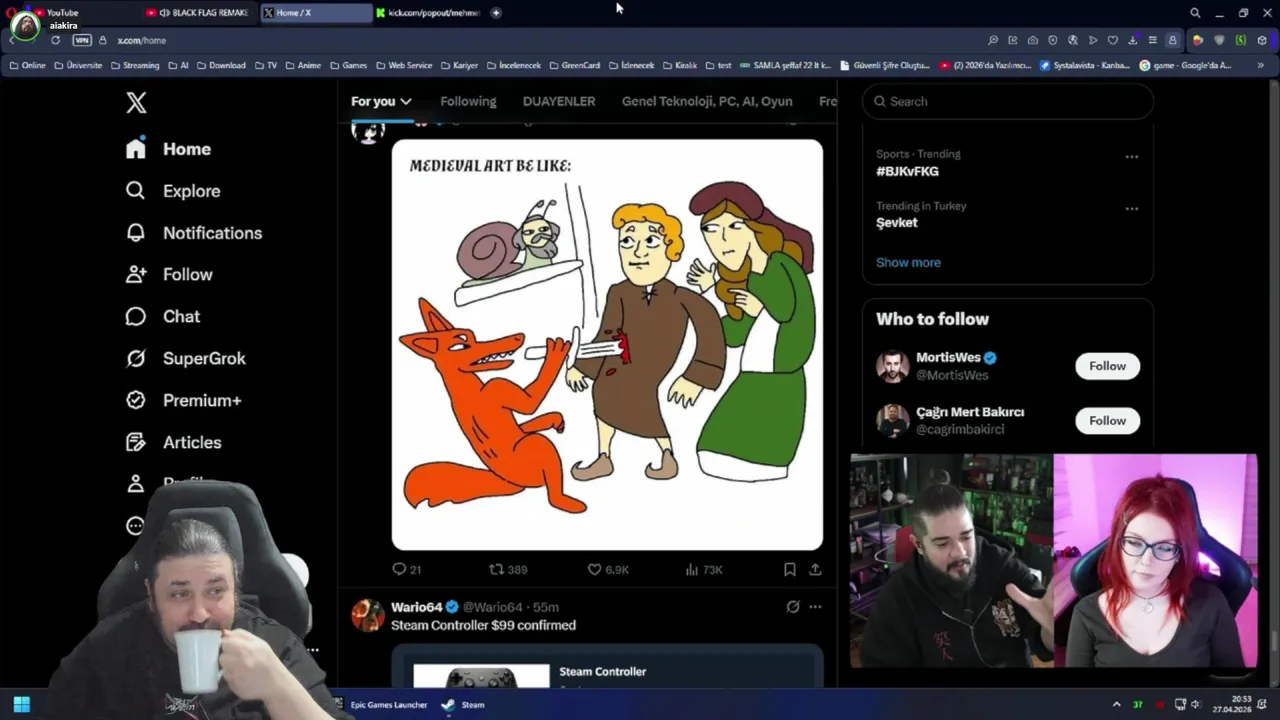
Task: Repost the medieval art post
Action: point(507,569)
